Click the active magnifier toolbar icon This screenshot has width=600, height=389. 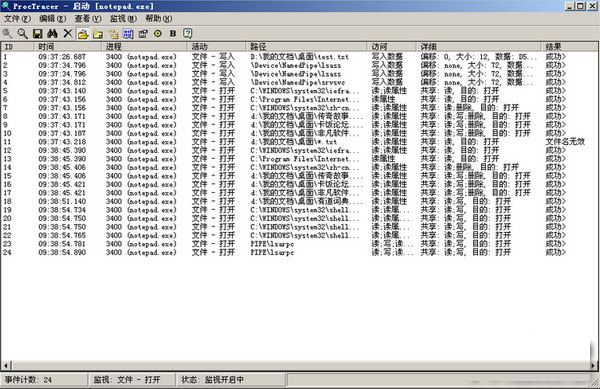pyautogui.click(x=23, y=34)
